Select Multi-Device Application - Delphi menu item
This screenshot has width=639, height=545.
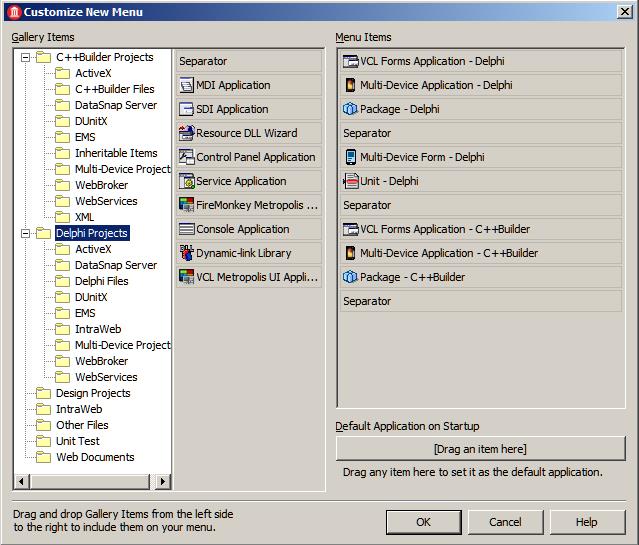[435, 85]
